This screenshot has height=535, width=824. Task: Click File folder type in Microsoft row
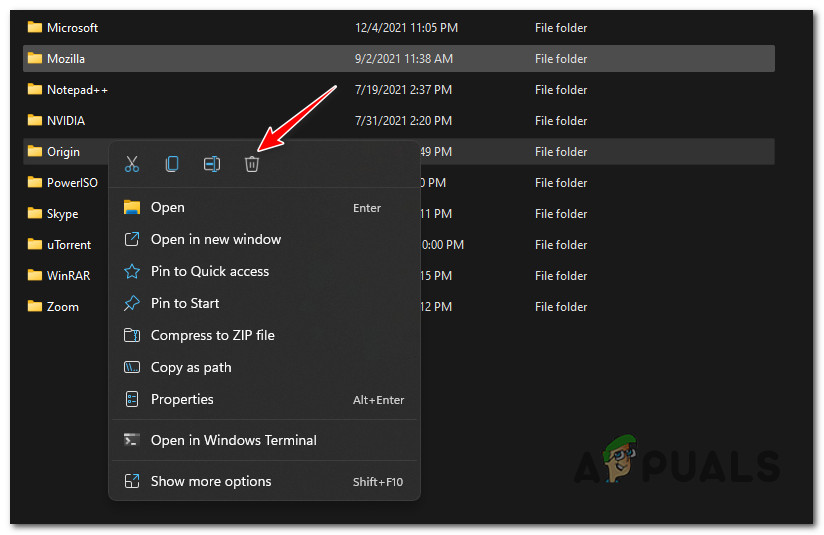click(561, 28)
